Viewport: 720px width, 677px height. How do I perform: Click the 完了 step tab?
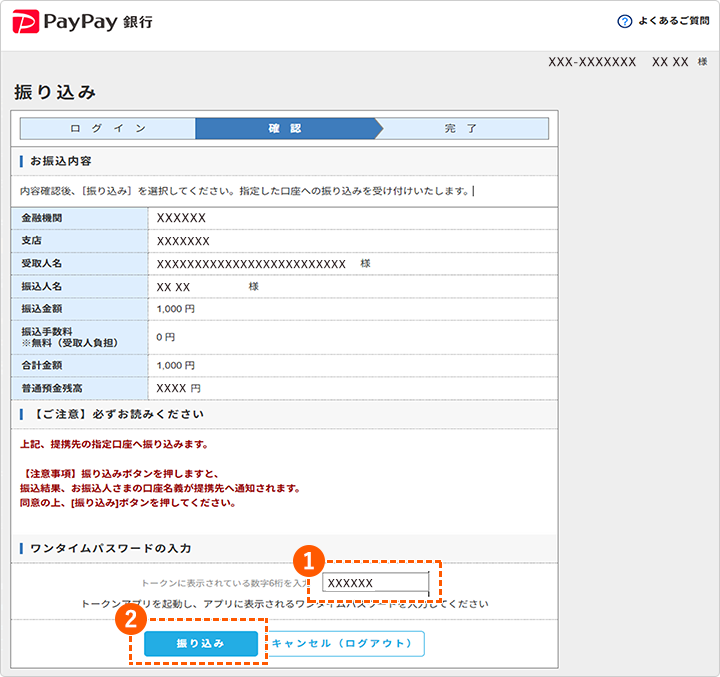(461, 129)
